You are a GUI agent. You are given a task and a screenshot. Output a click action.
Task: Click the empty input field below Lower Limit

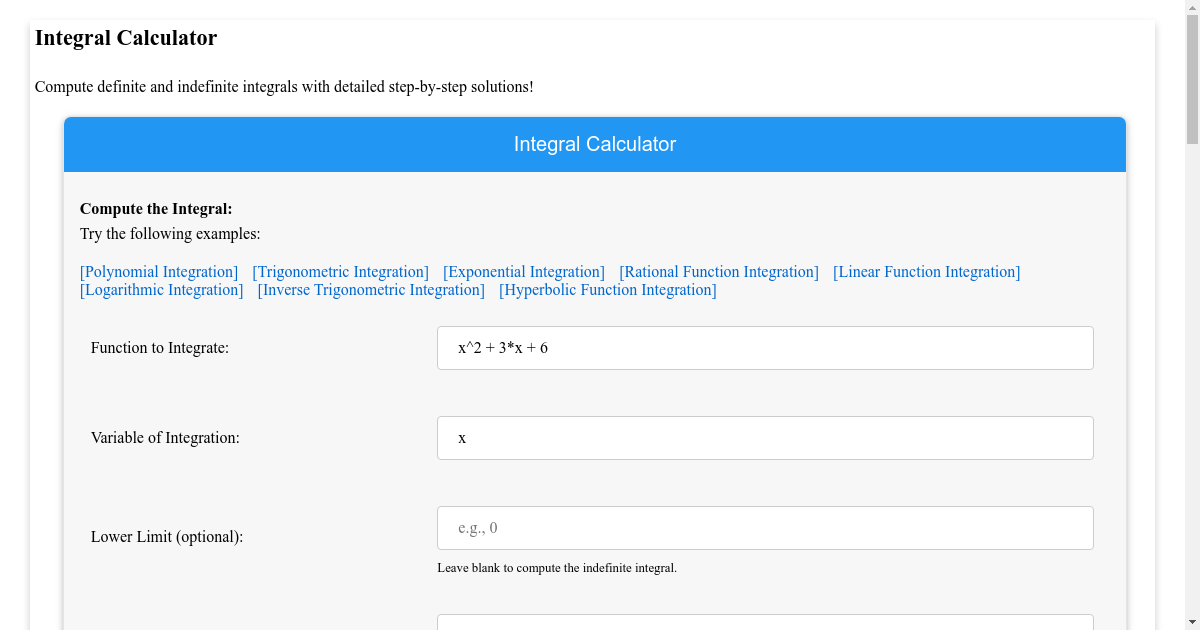[x=764, y=622]
